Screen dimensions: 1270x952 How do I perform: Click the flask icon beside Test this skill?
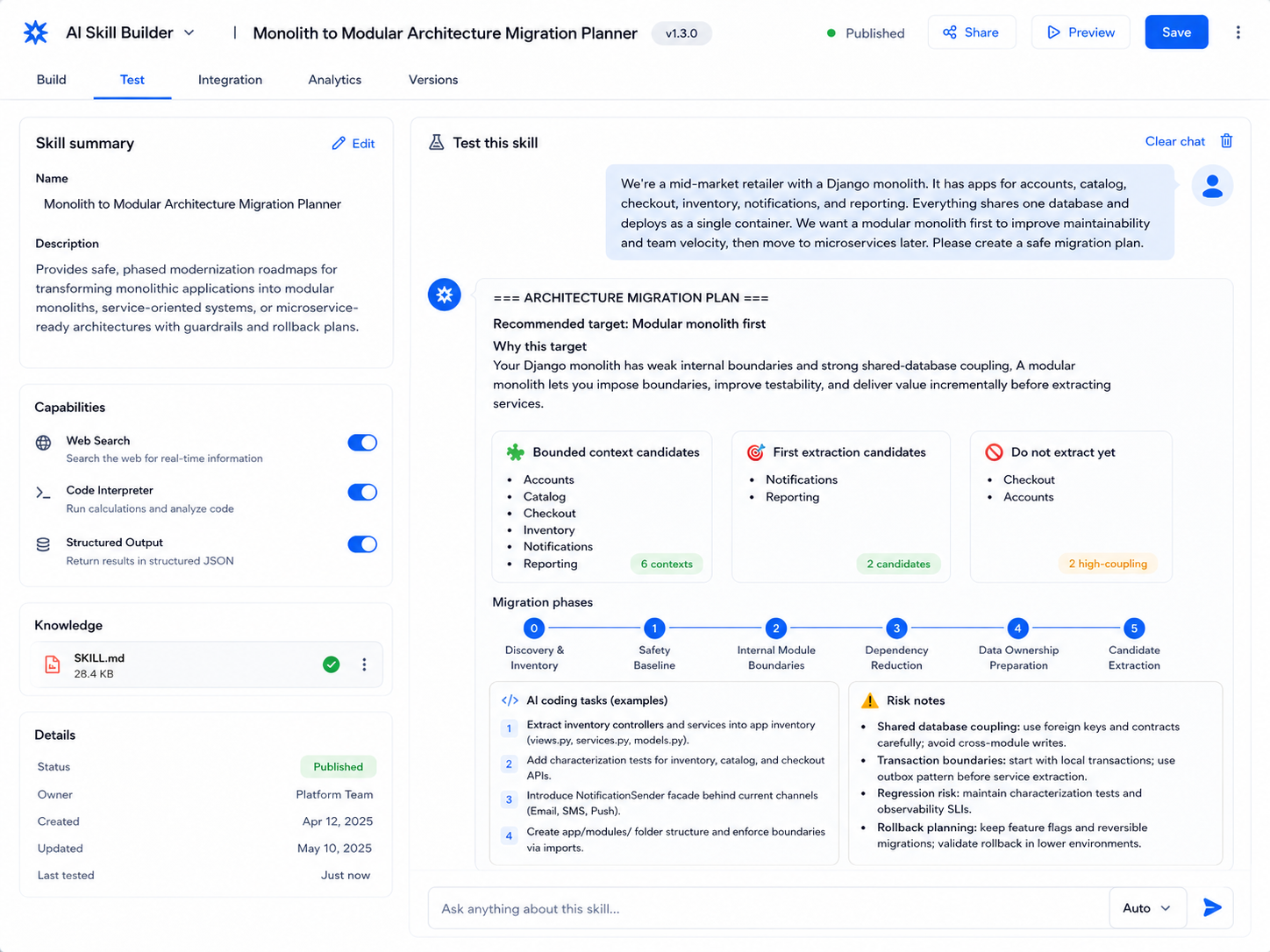pyautogui.click(x=436, y=142)
